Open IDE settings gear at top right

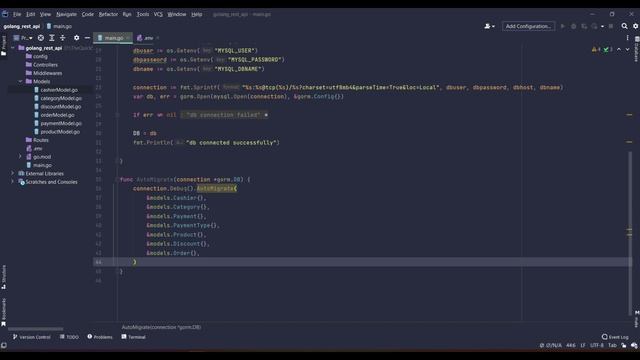point(636,26)
